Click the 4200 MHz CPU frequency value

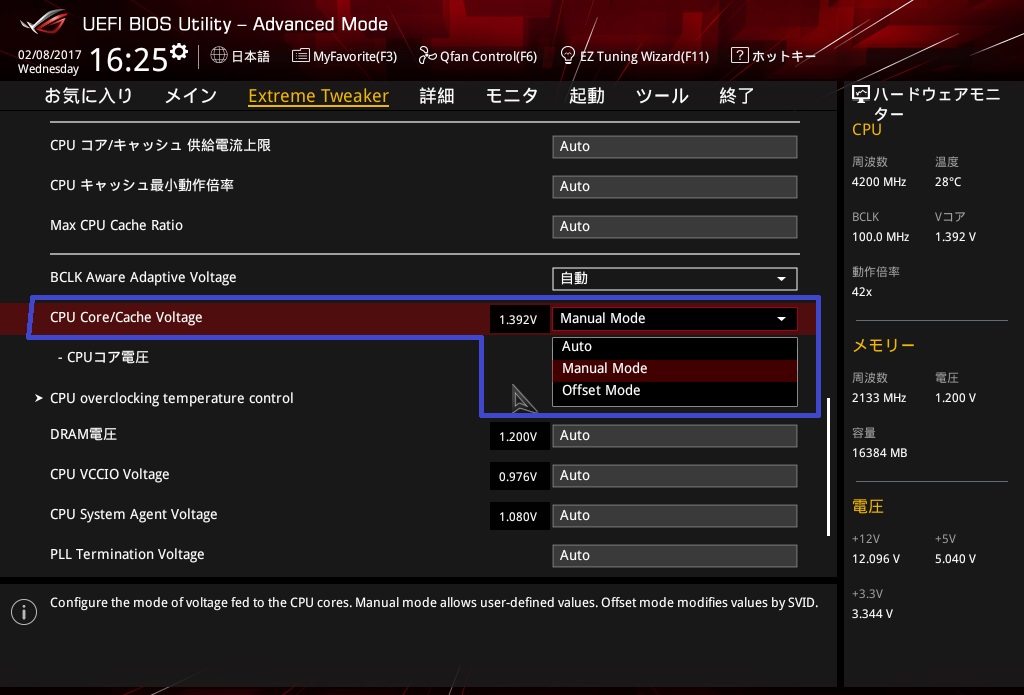pyautogui.click(x=878, y=182)
